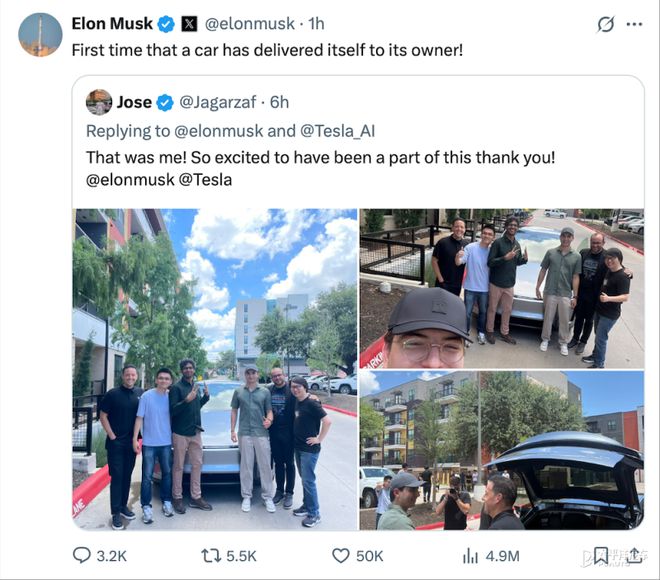Click the X affiliate badge
Viewport: 660px width, 580px height.
pyautogui.click(x=189, y=24)
